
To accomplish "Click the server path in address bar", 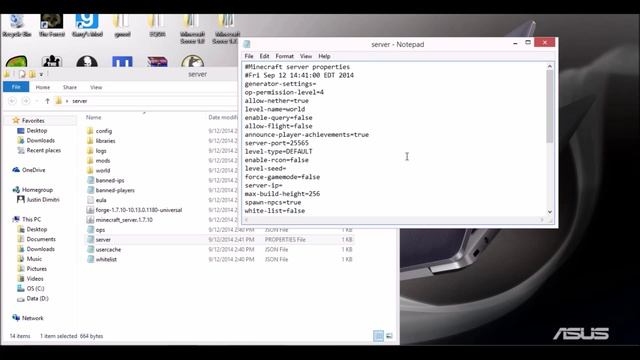I will point(80,101).
